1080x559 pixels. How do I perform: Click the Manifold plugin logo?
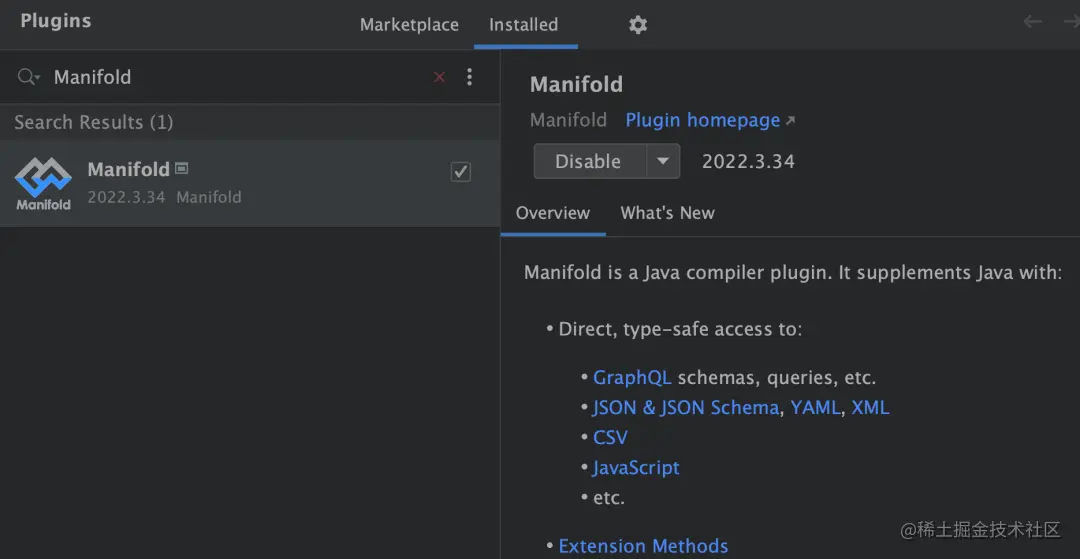click(x=43, y=183)
